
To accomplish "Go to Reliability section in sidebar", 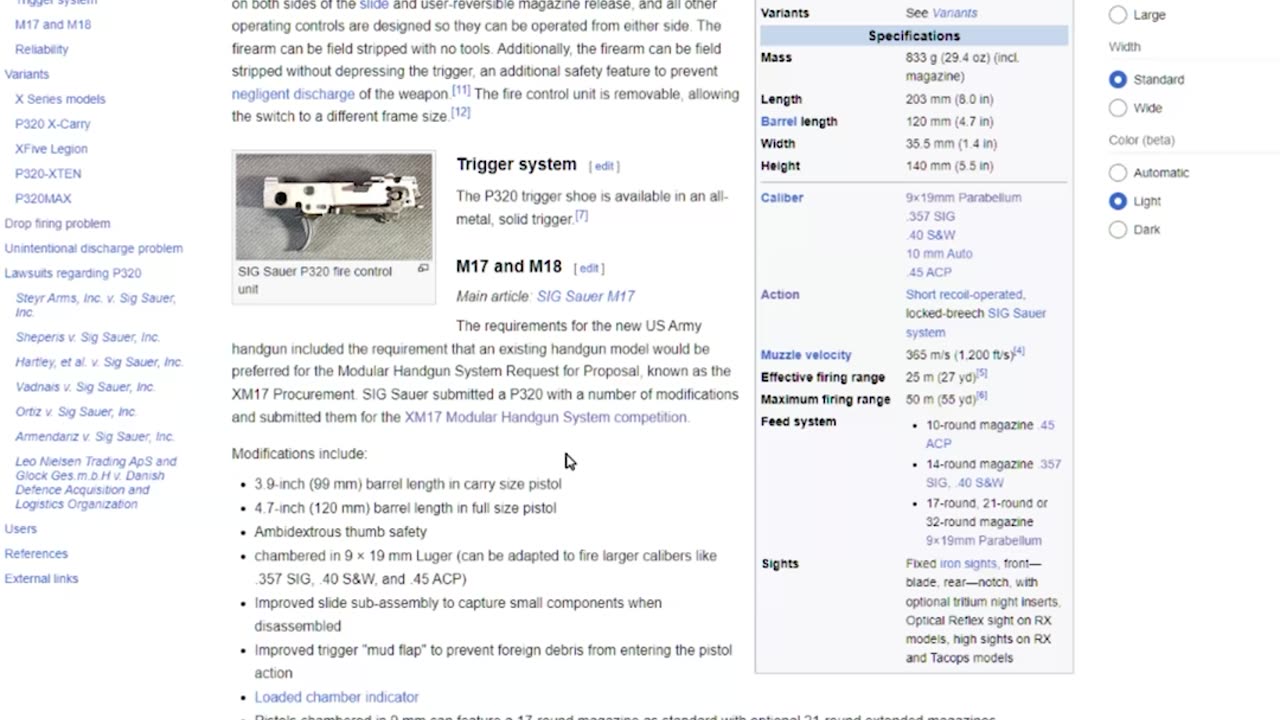I will tap(42, 49).
